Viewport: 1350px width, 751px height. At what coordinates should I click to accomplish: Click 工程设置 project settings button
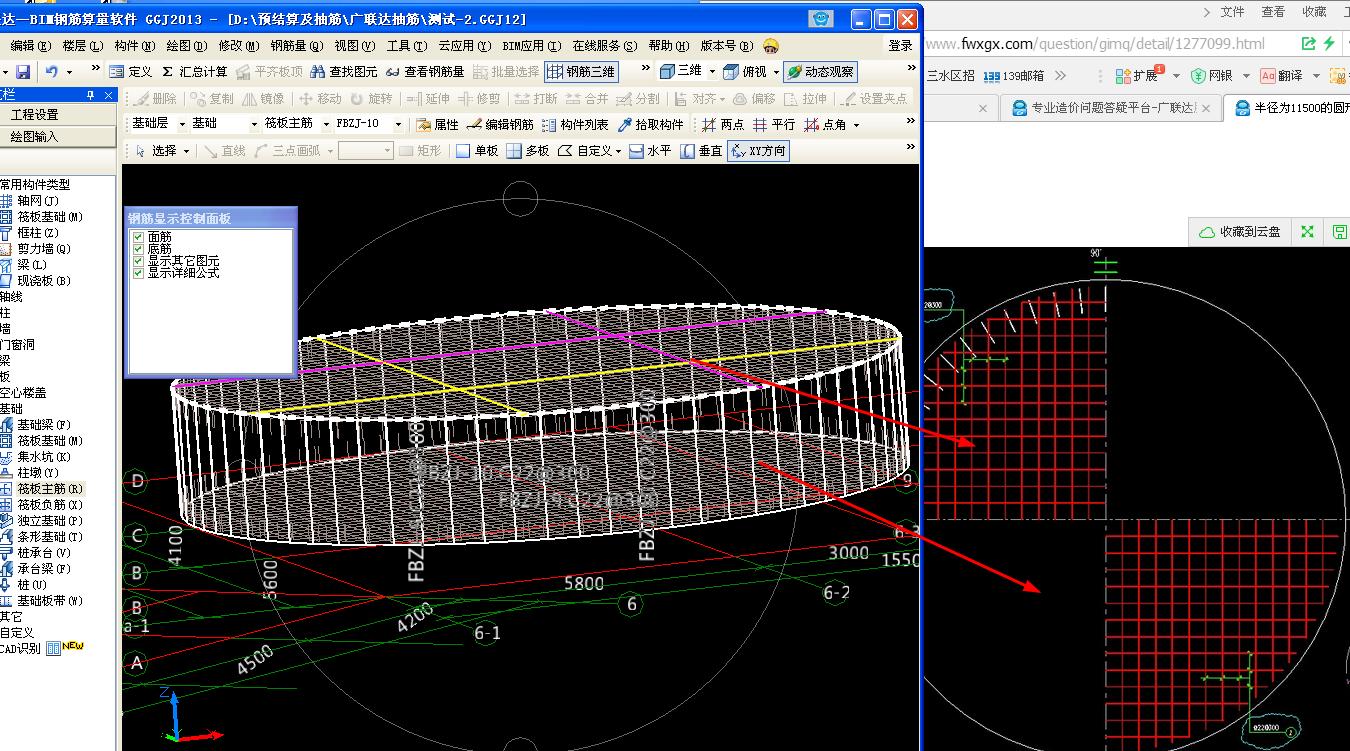click(35, 115)
